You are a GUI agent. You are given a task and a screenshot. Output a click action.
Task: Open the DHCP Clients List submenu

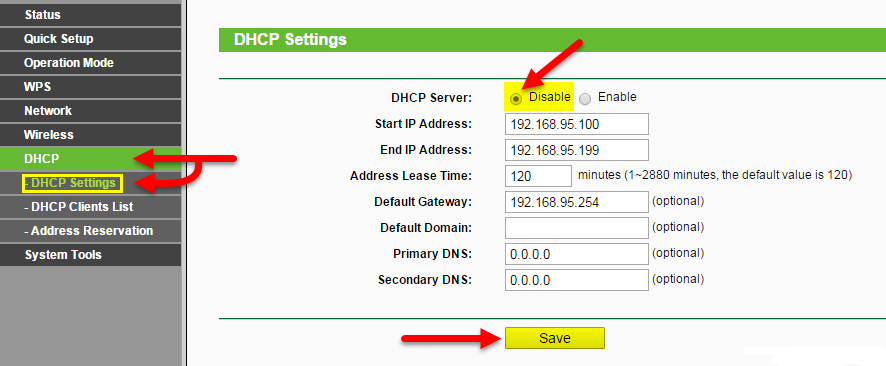90,207
